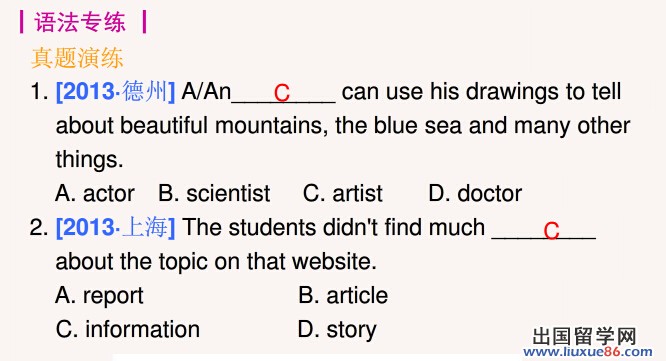
Task: Select answer option C. artist
Action: pos(343,194)
